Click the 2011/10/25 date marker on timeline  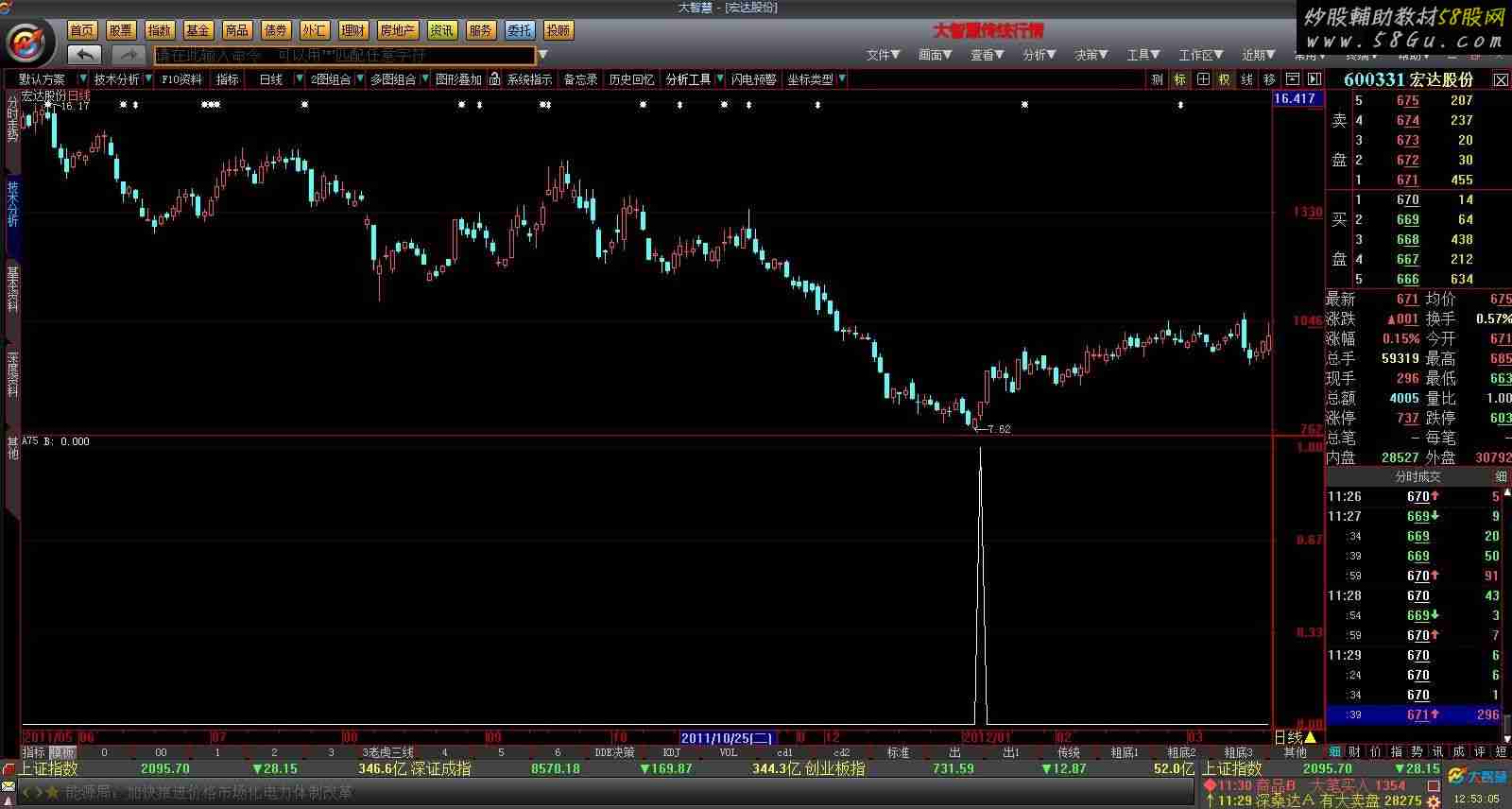[727, 738]
